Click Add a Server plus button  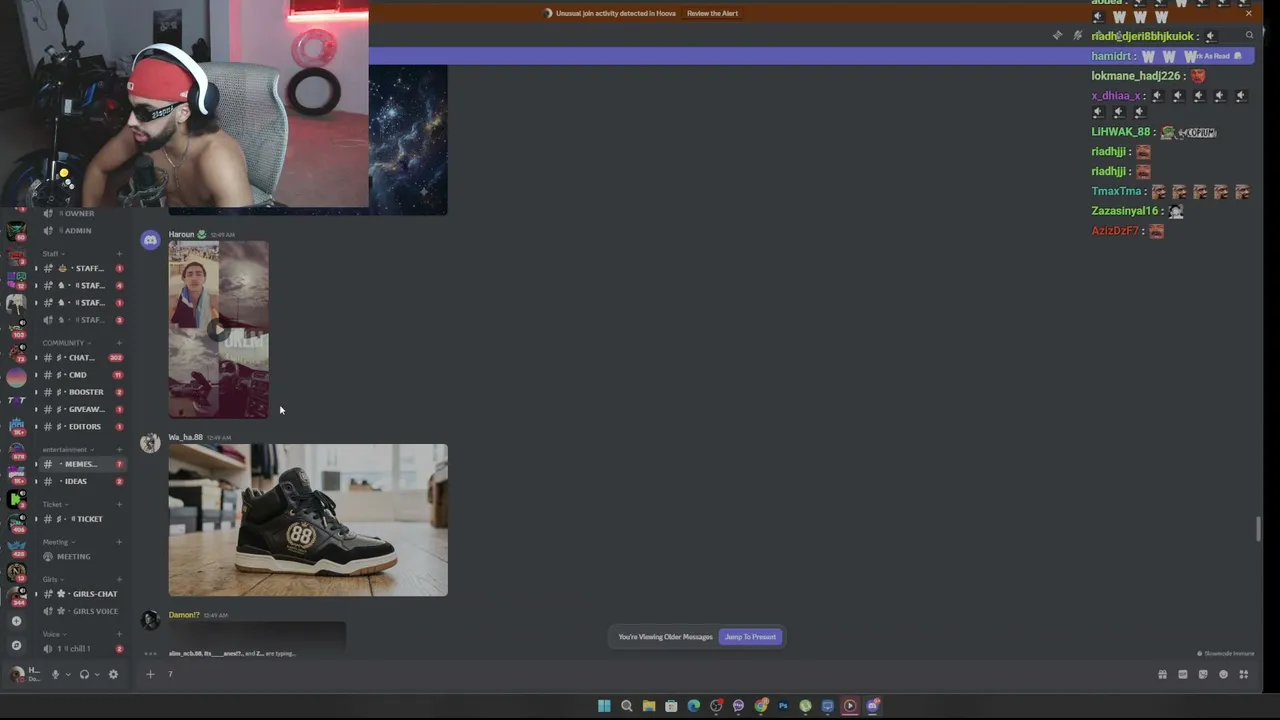pyautogui.click(x=16, y=621)
